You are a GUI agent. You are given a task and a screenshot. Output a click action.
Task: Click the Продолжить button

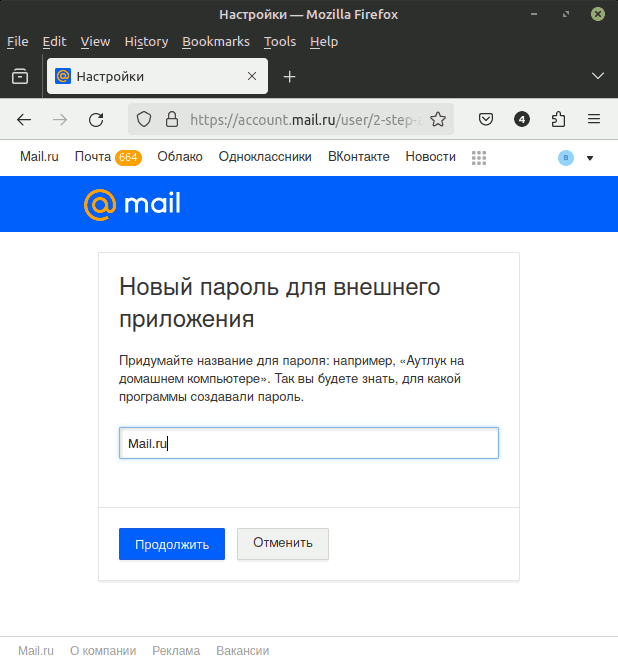click(172, 544)
